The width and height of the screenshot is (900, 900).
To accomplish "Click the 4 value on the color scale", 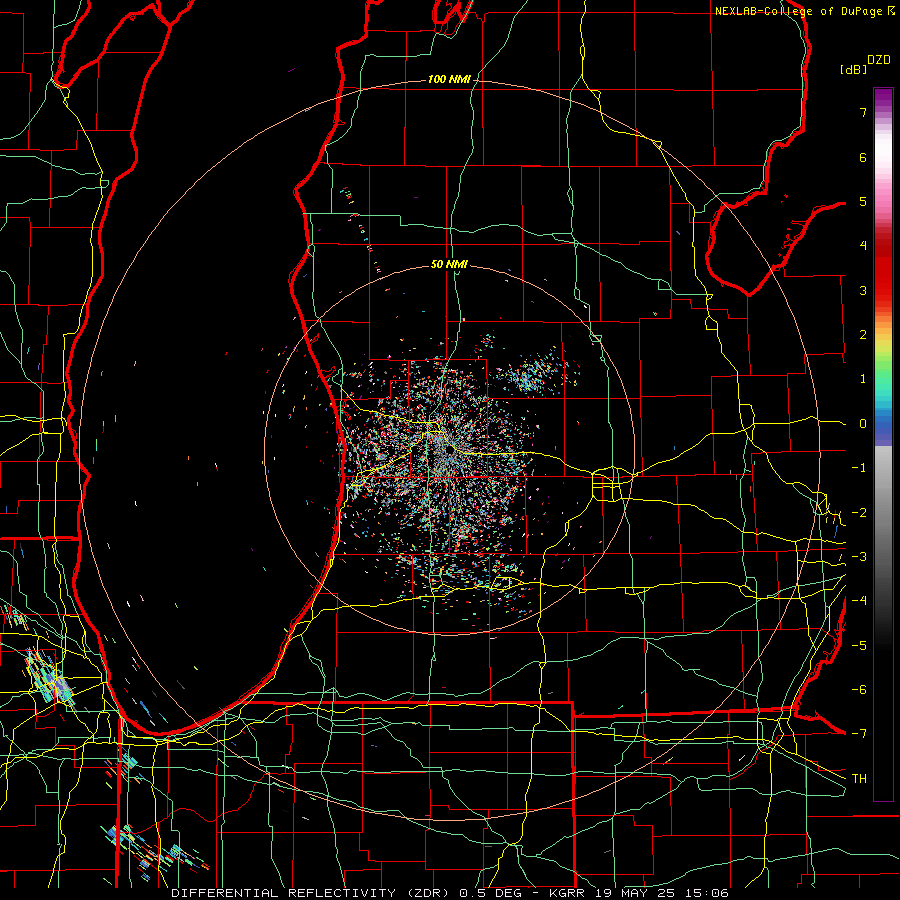I will [x=863, y=246].
